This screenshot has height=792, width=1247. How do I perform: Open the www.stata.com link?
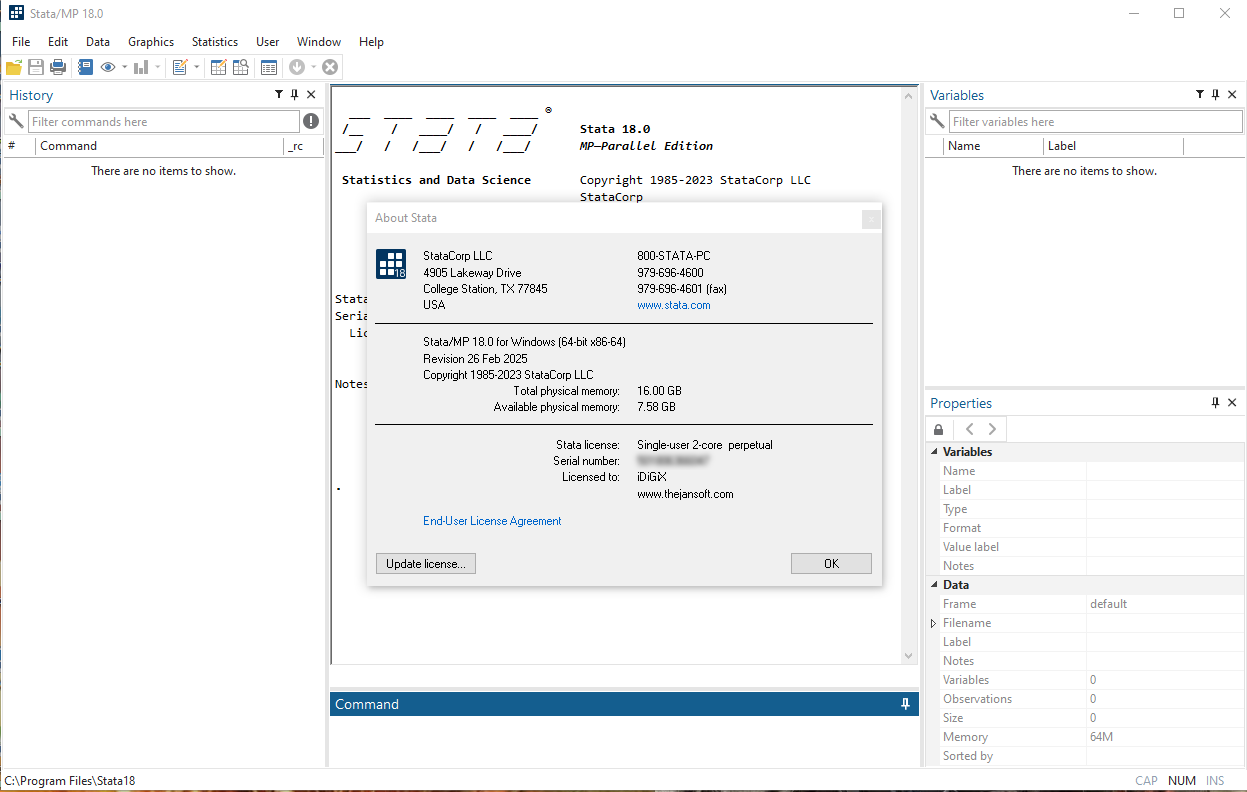click(674, 305)
